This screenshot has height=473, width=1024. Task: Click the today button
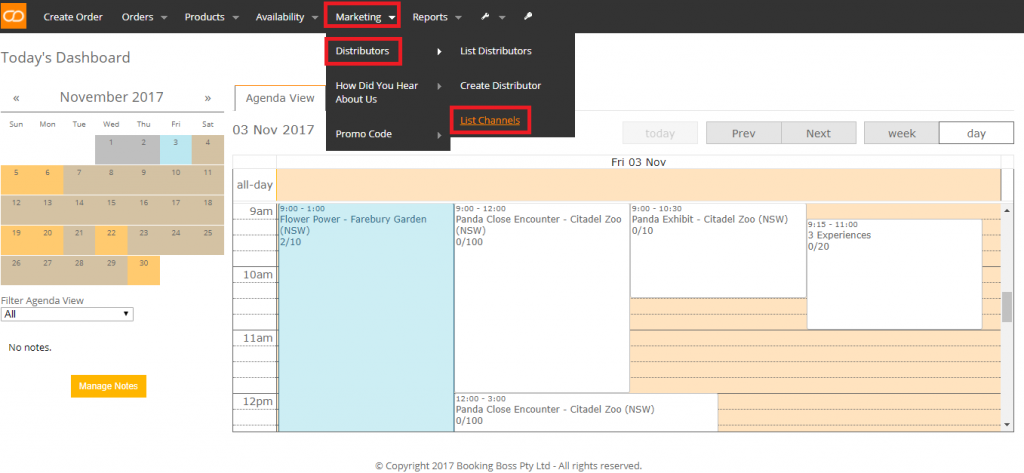point(660,133)
